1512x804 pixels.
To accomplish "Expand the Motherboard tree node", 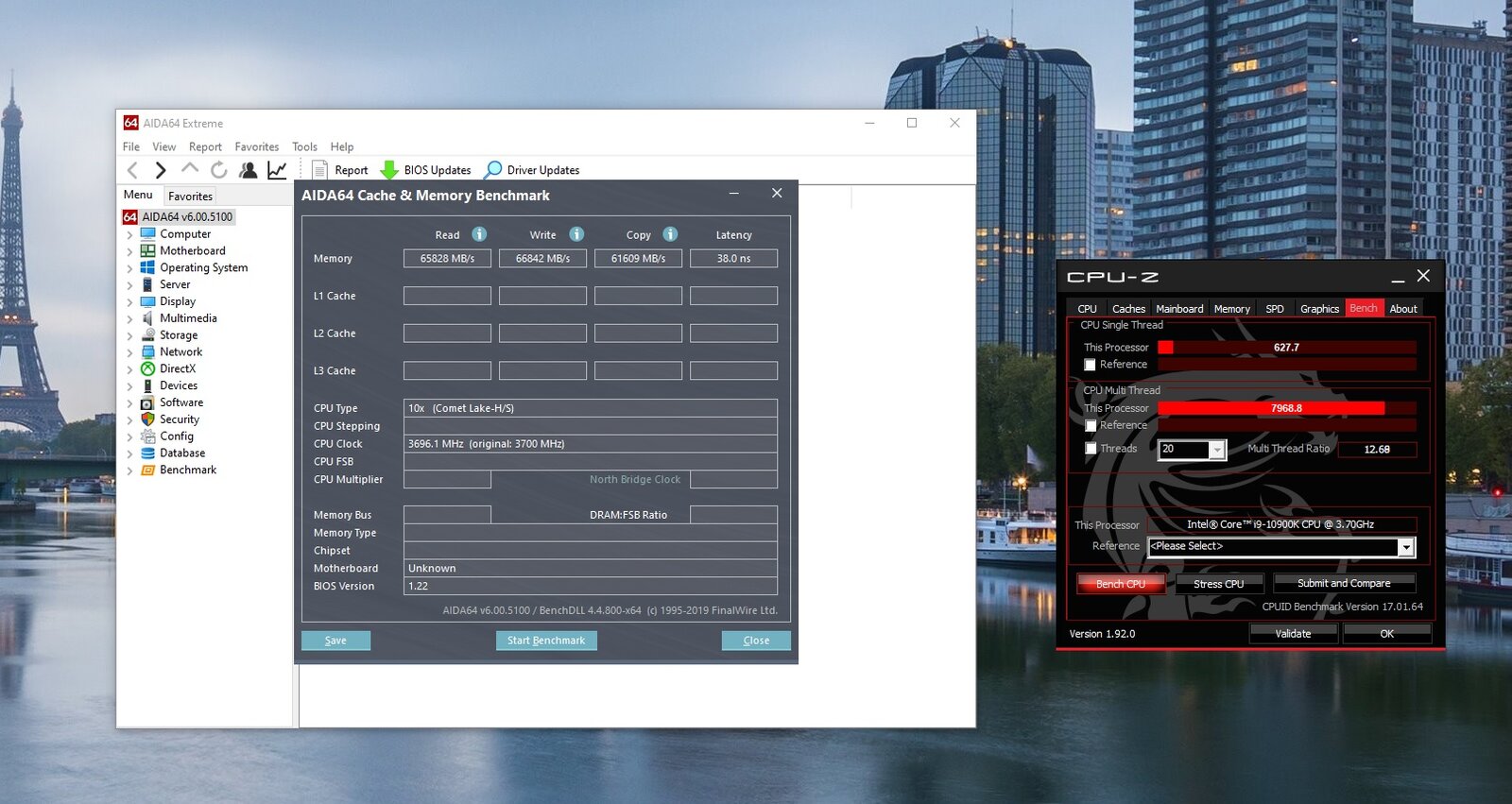I will click(x=129, y=251).
